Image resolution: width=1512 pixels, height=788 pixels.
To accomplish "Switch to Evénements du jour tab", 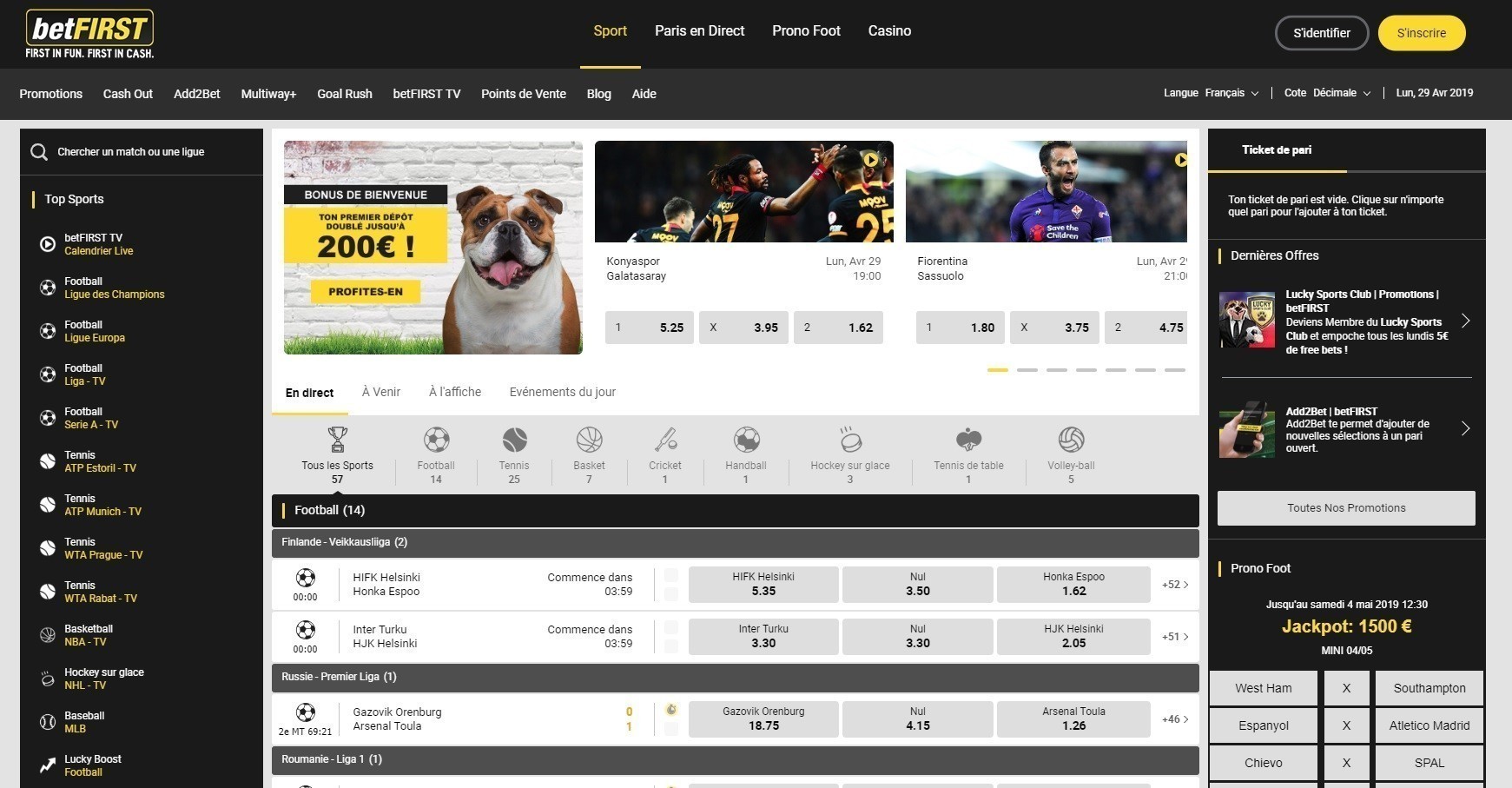I will coord(563,392).
